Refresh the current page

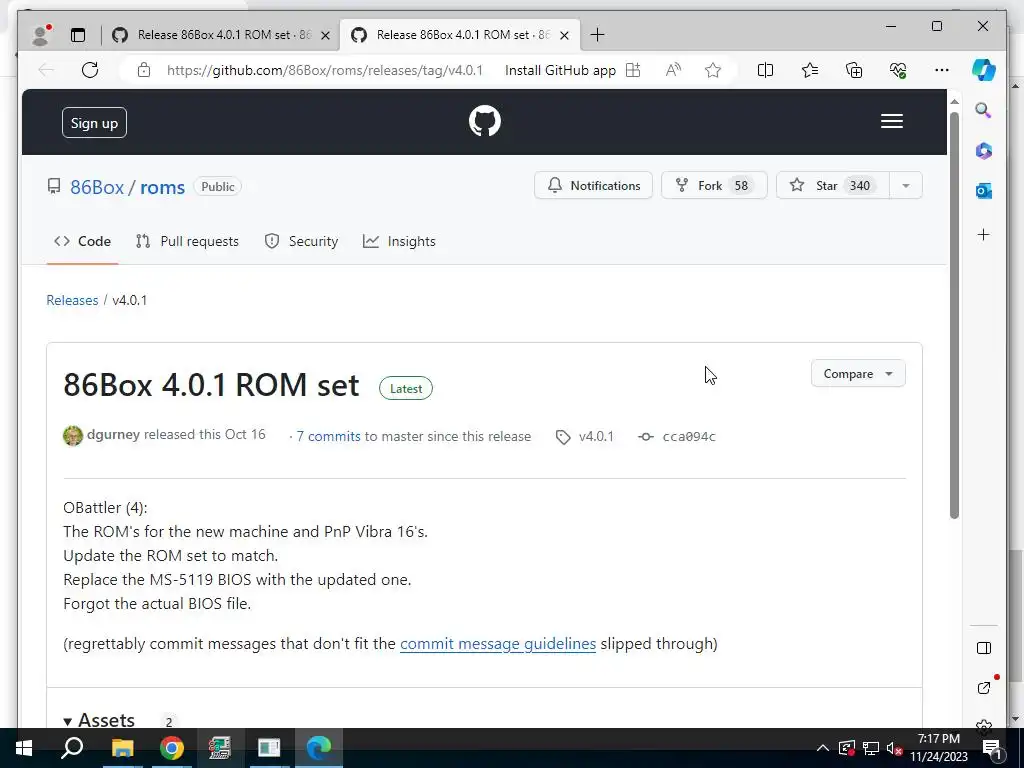[90, 70]
